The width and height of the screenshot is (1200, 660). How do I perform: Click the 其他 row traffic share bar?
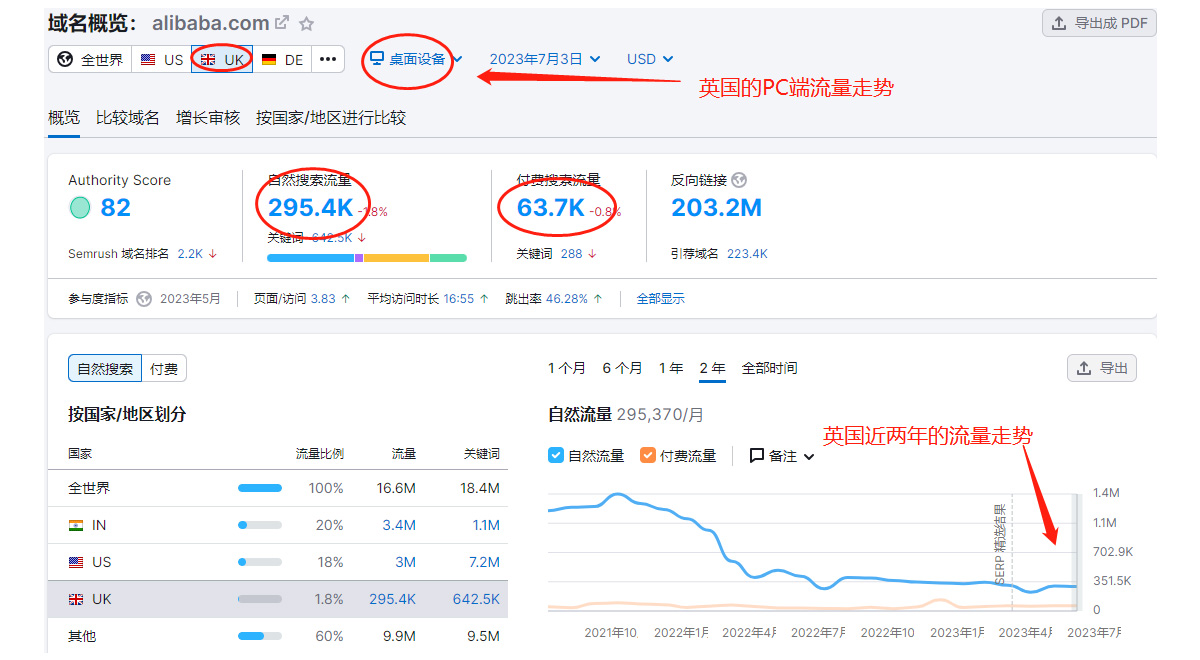tap(260, 636)
